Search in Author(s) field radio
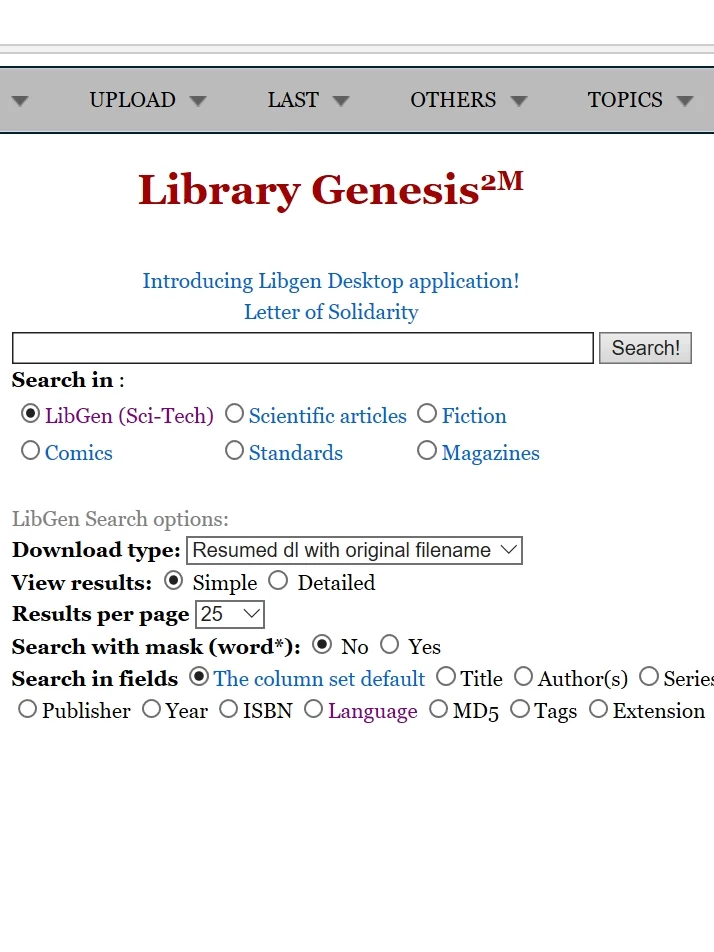Screen dimensions: 714x952 (x=523, y=676)
